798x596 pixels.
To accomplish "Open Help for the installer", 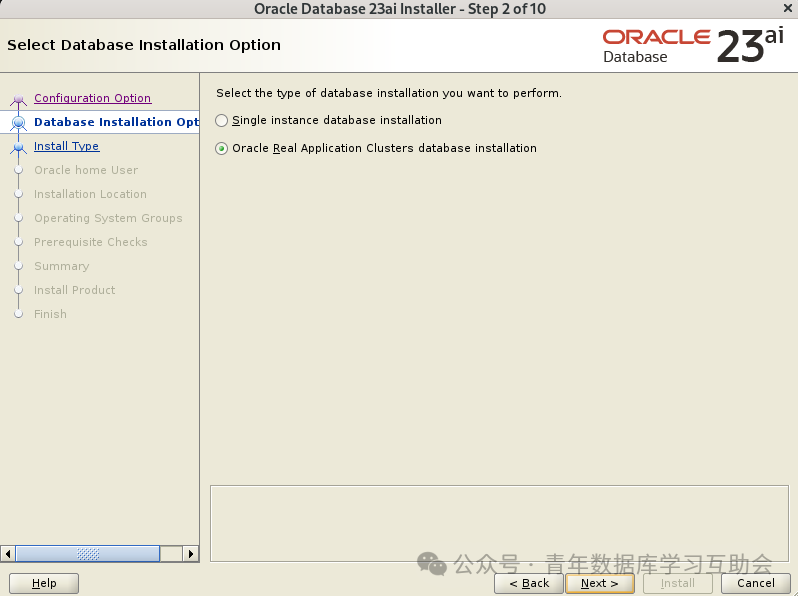I will pos(44,583).
